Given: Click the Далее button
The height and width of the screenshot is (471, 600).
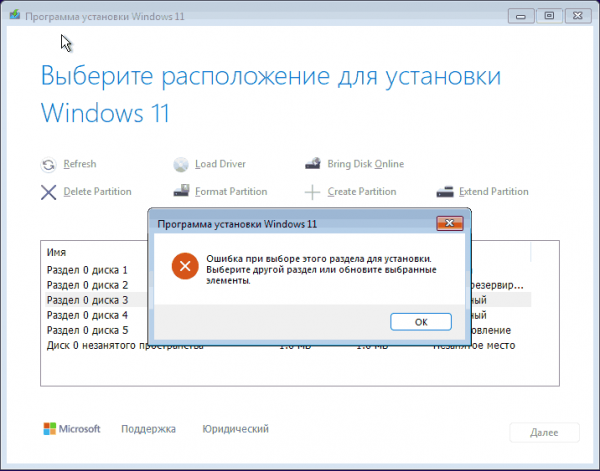Looking at the screenshot, I should coord(544,432).
